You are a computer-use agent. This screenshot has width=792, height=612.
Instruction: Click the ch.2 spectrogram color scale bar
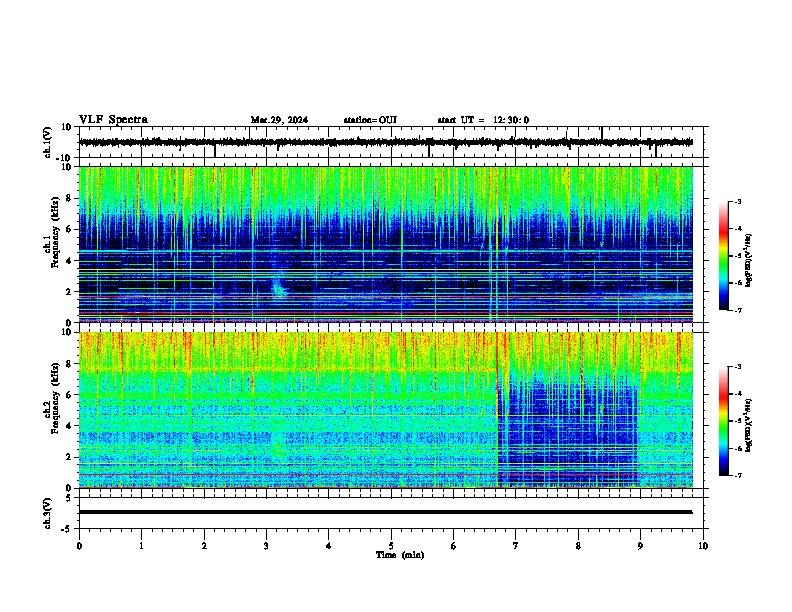click(x=723, y=421)
